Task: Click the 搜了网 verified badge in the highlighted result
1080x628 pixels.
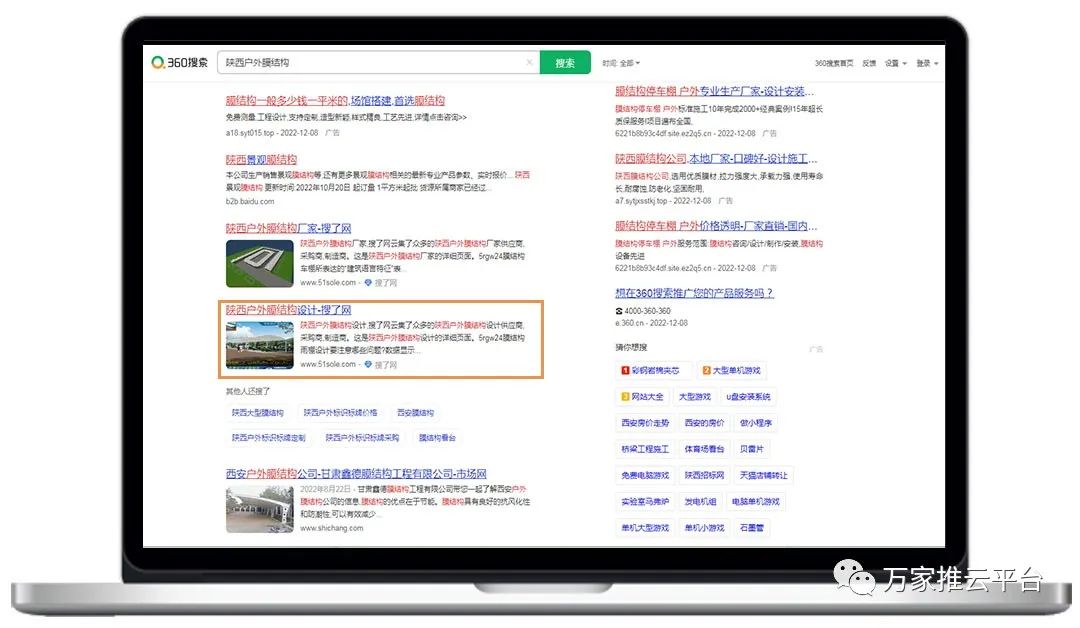Action: point(380,365)
